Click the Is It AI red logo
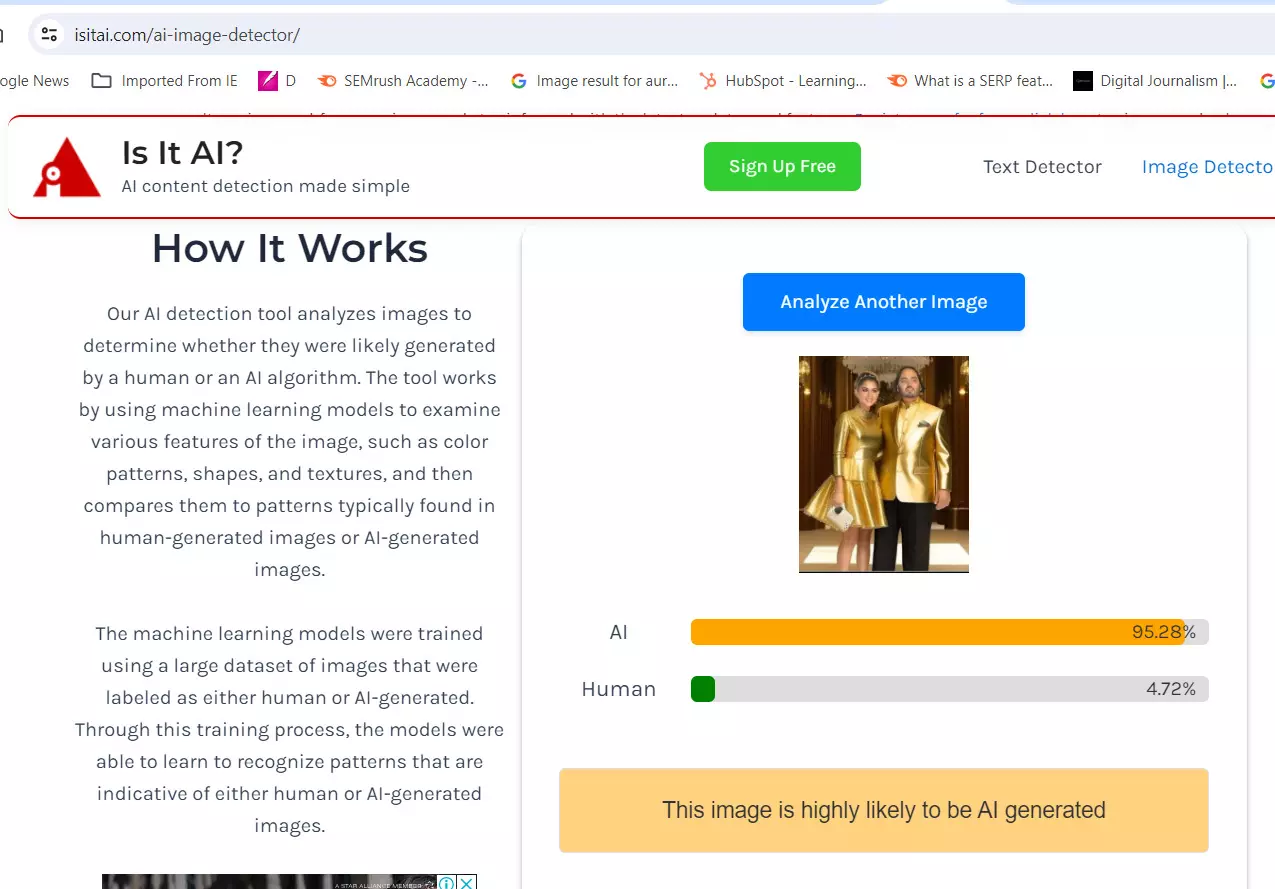Viewport: 1275px width, 889px height. pos(66,167)
